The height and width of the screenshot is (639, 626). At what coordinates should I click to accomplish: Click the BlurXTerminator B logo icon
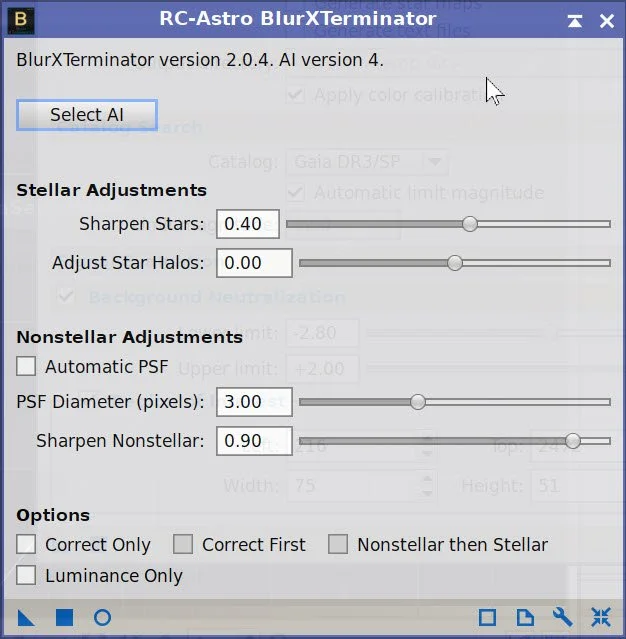[21, 20]
